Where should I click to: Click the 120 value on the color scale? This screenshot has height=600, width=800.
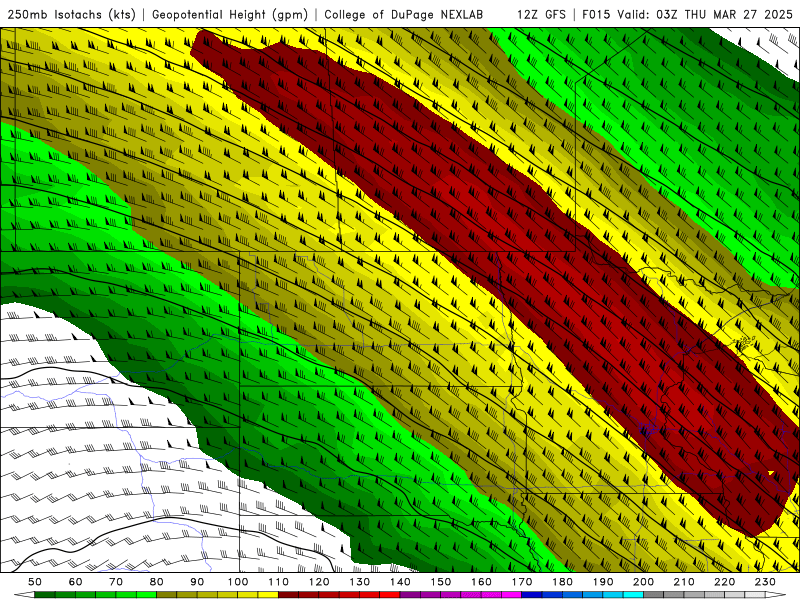319,582
